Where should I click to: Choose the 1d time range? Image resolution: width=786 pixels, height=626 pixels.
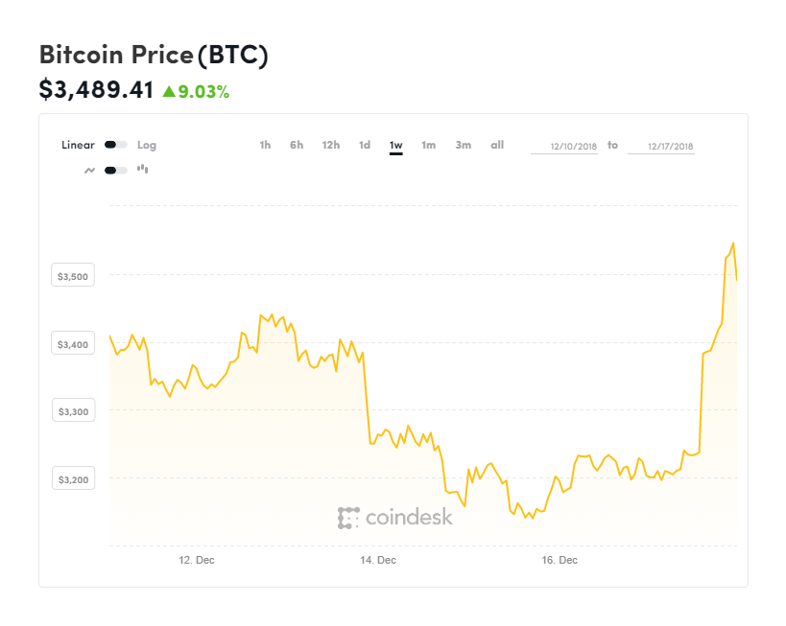click(x=364, y=145)
